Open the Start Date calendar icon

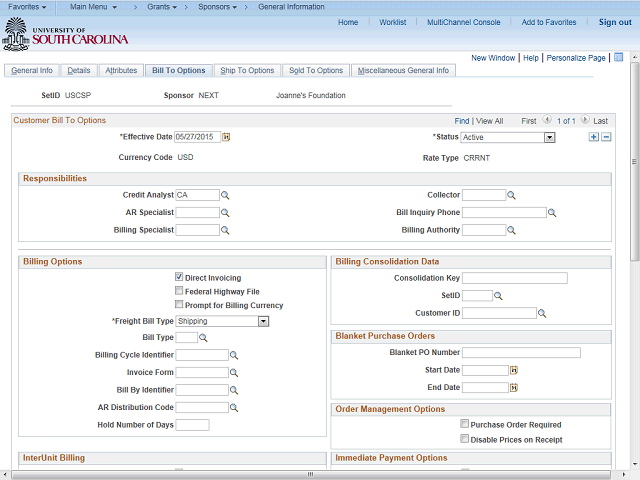pos(514,370)
